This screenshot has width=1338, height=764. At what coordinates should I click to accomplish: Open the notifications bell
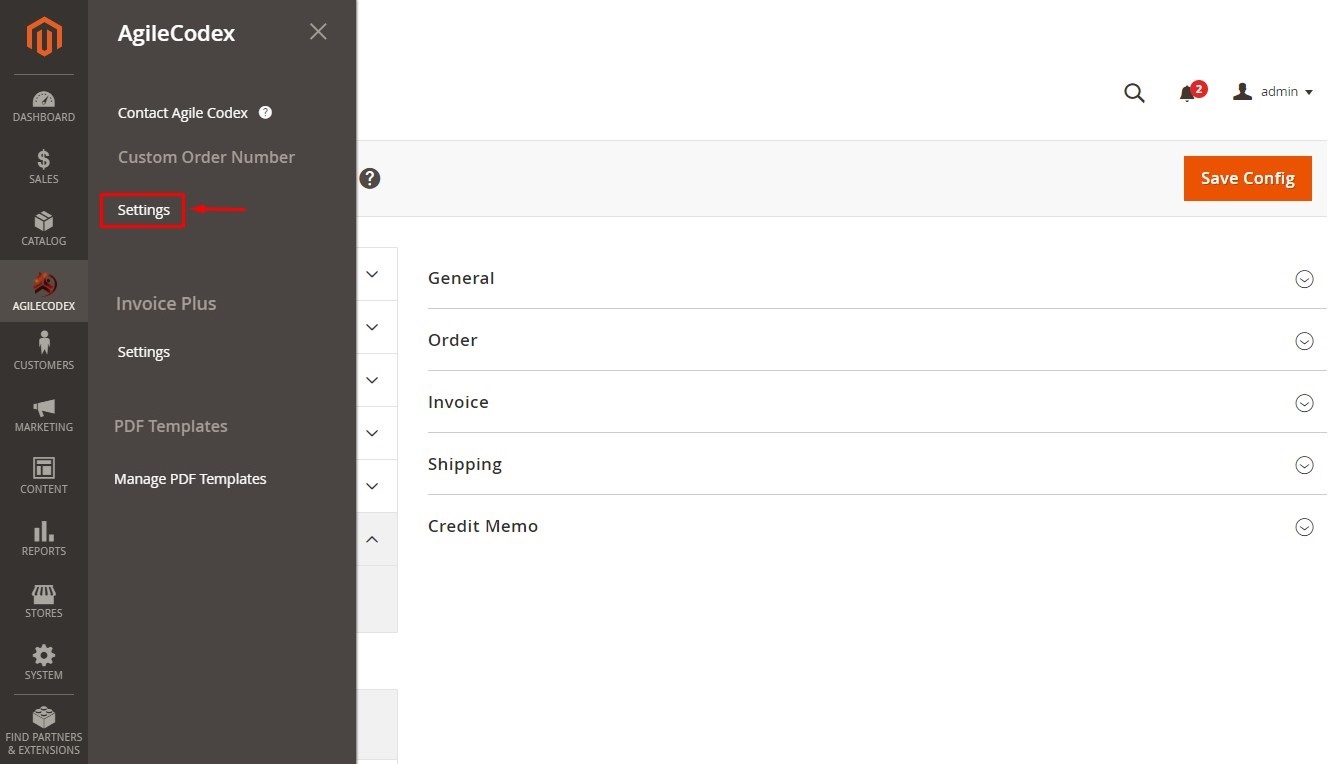[1189, 92]
